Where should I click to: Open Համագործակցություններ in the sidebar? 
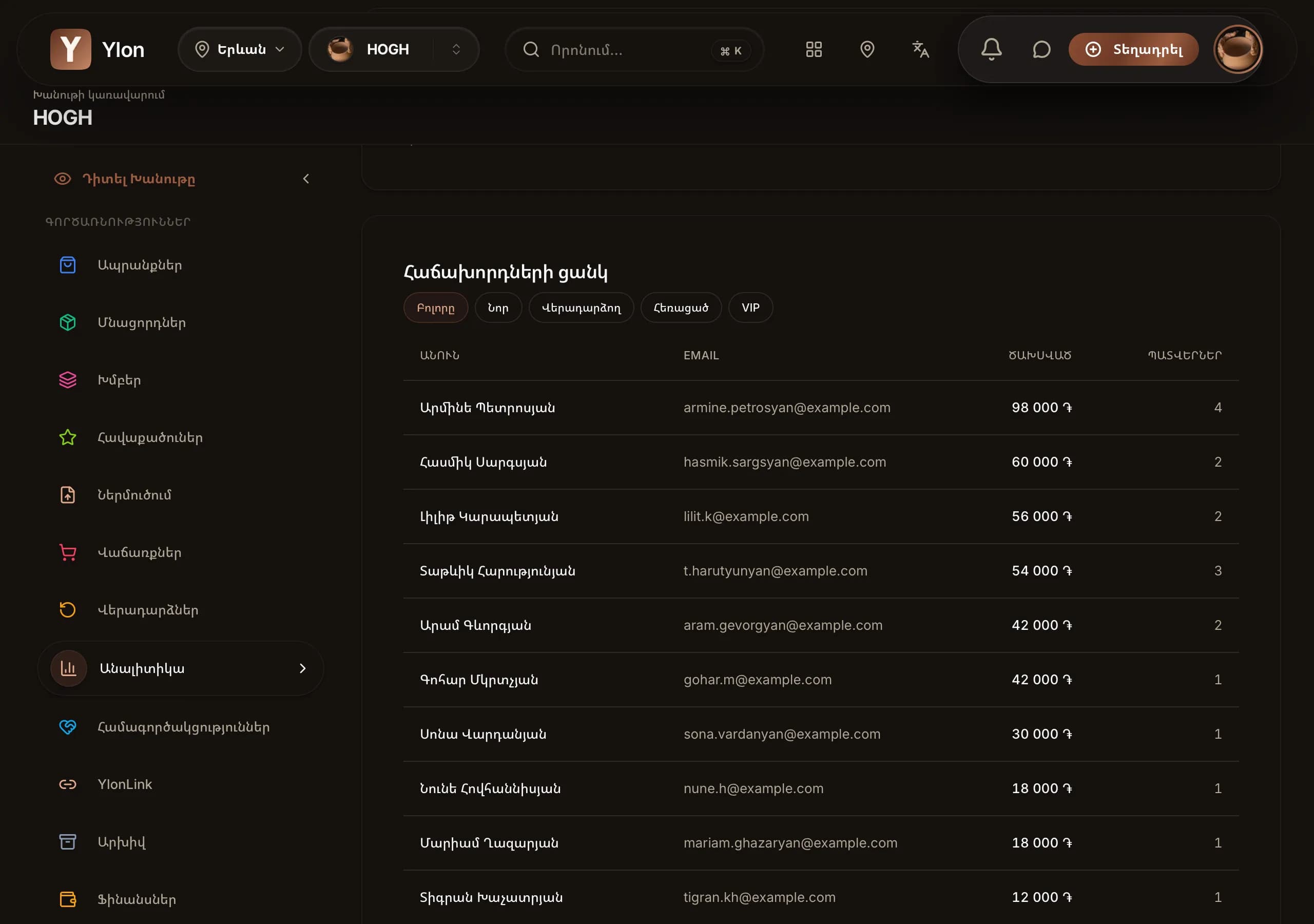(x=180, y=727)
